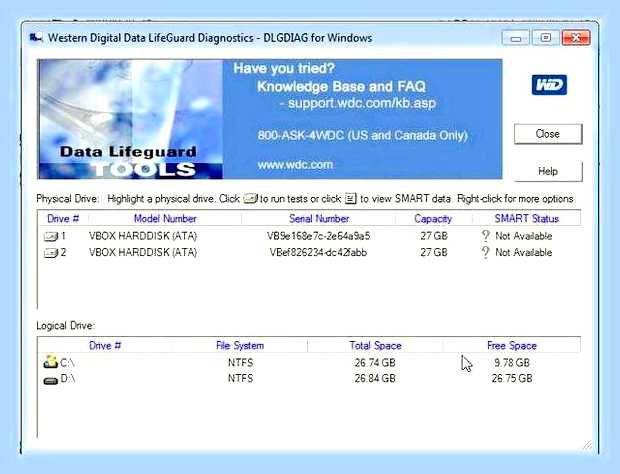This screenshot has height=474, width=620.
Task: Click the run tests icon in instructions
Action: pos(251,198)
